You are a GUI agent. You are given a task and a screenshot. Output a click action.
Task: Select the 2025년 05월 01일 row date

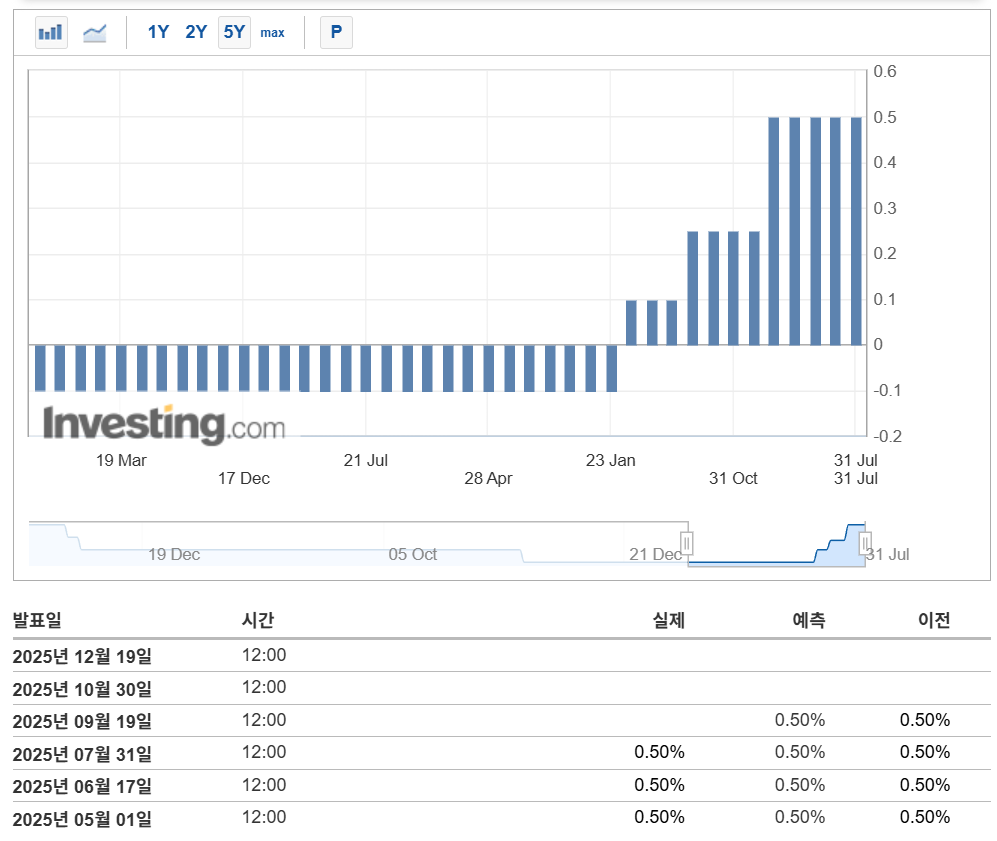tap(82, 819)
